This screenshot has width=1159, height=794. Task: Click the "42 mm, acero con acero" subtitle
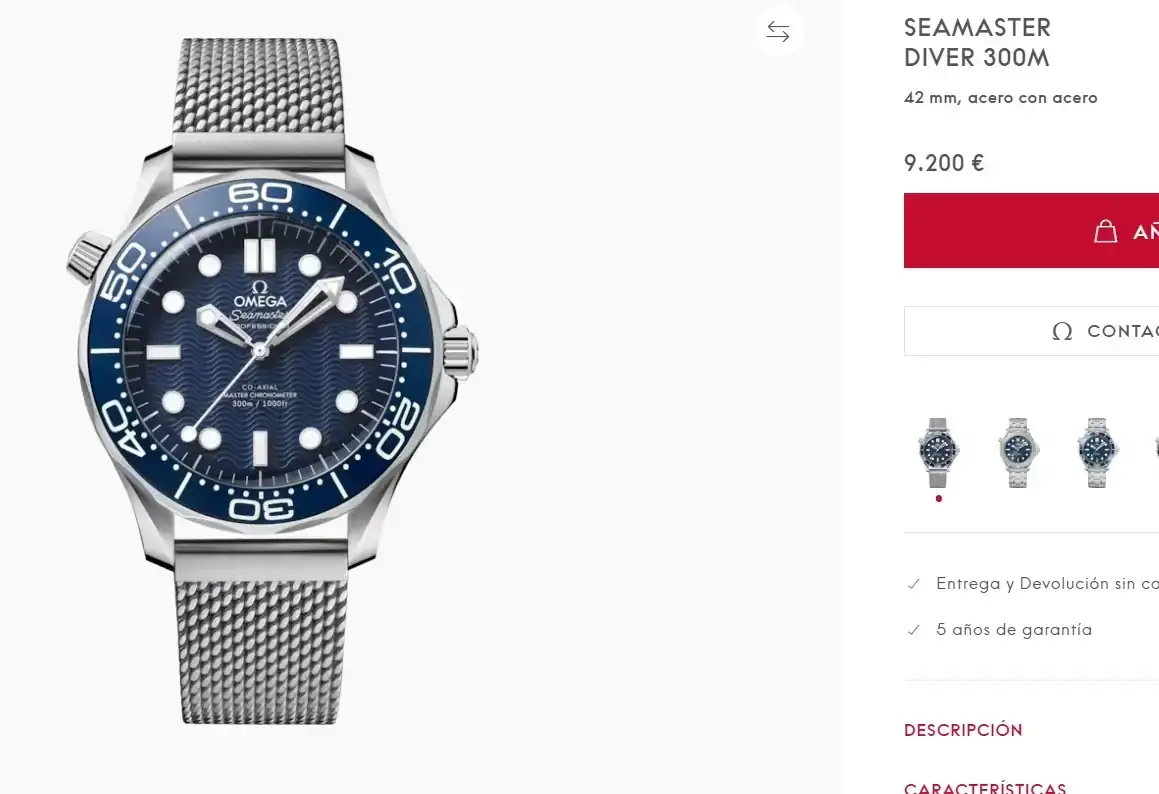click(x=1000, y=98)
